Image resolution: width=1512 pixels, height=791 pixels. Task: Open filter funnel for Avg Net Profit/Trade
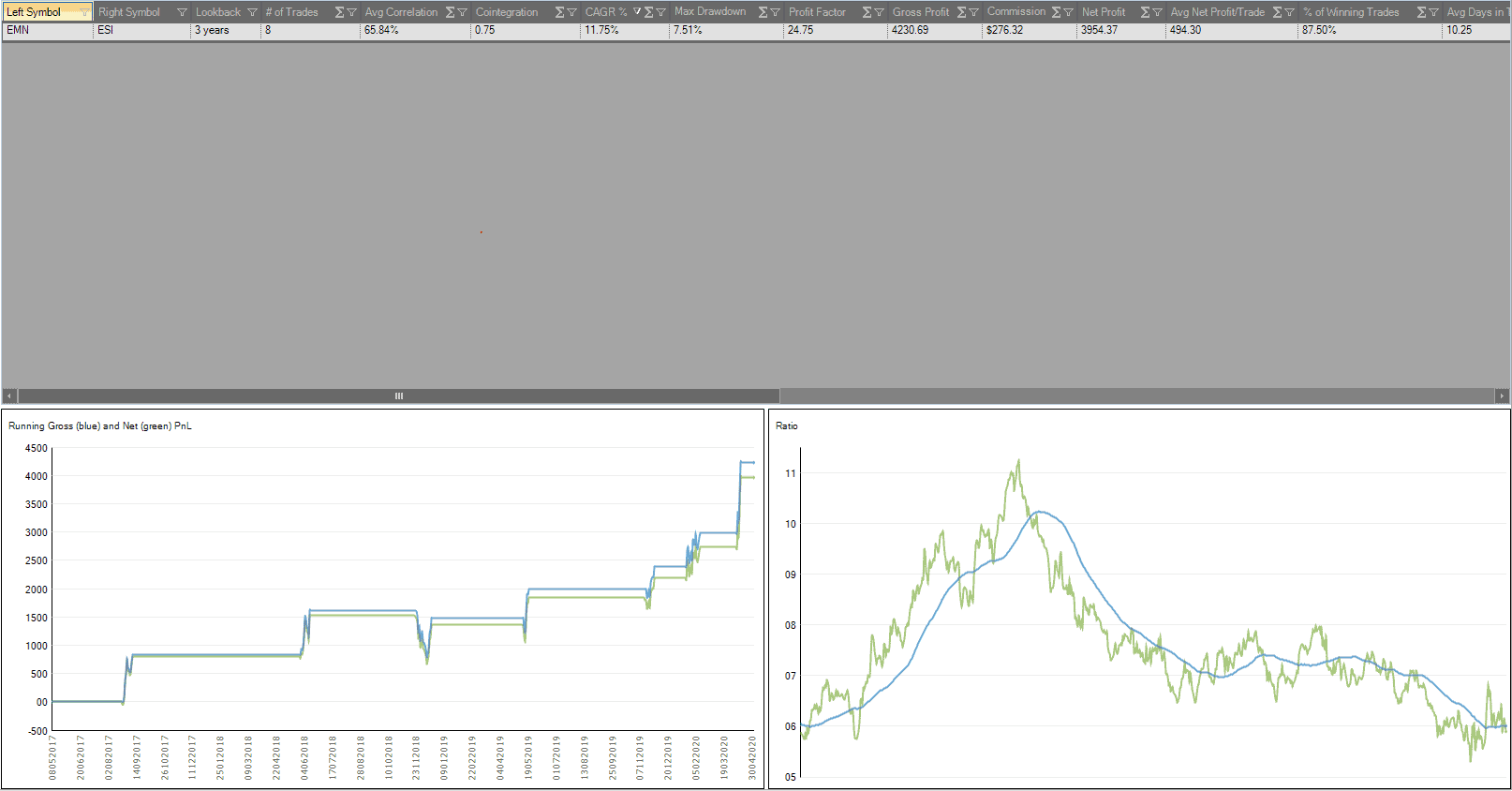click(x=1289, y=12)
